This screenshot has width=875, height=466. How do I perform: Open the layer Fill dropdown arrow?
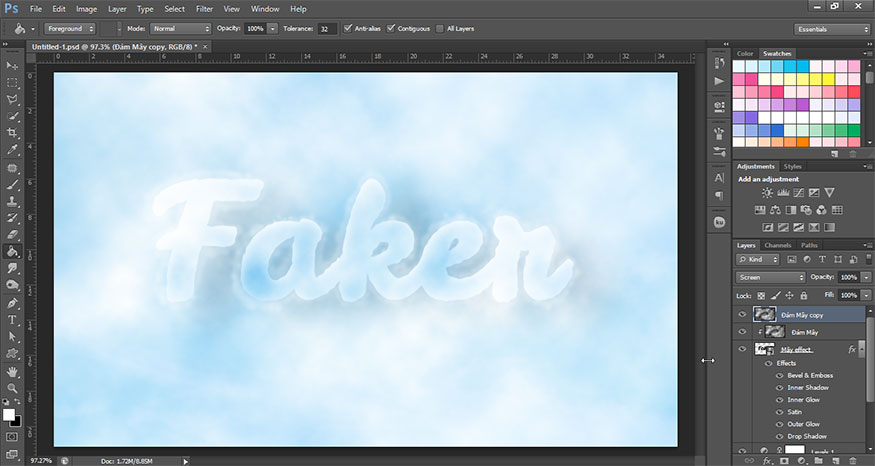pyautogui.click(x=866, y=295)
